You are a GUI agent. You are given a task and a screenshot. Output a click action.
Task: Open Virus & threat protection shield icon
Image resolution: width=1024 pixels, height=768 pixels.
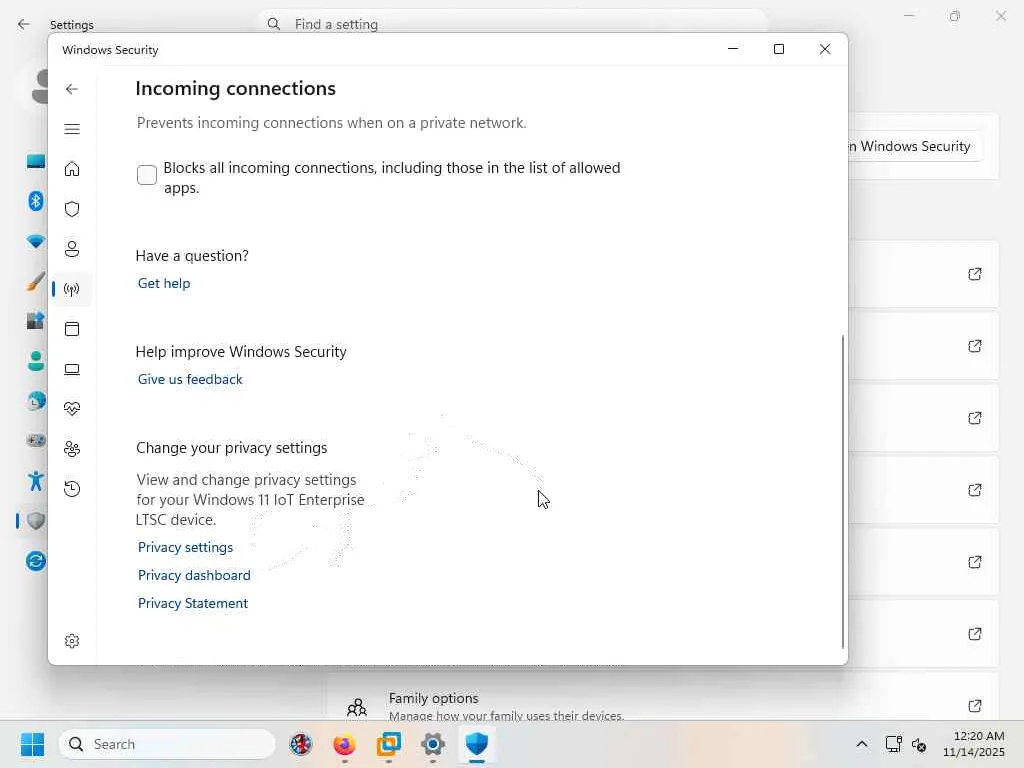coord(72,209)
